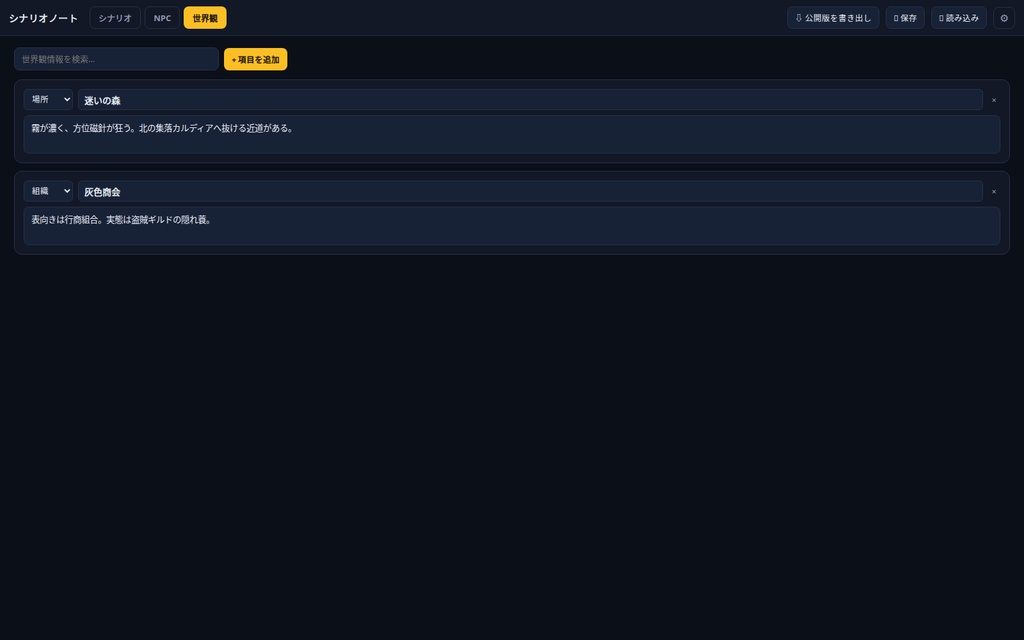
Task: Edit the 迷いの森 title field
Action: click(x=530, y=100)
